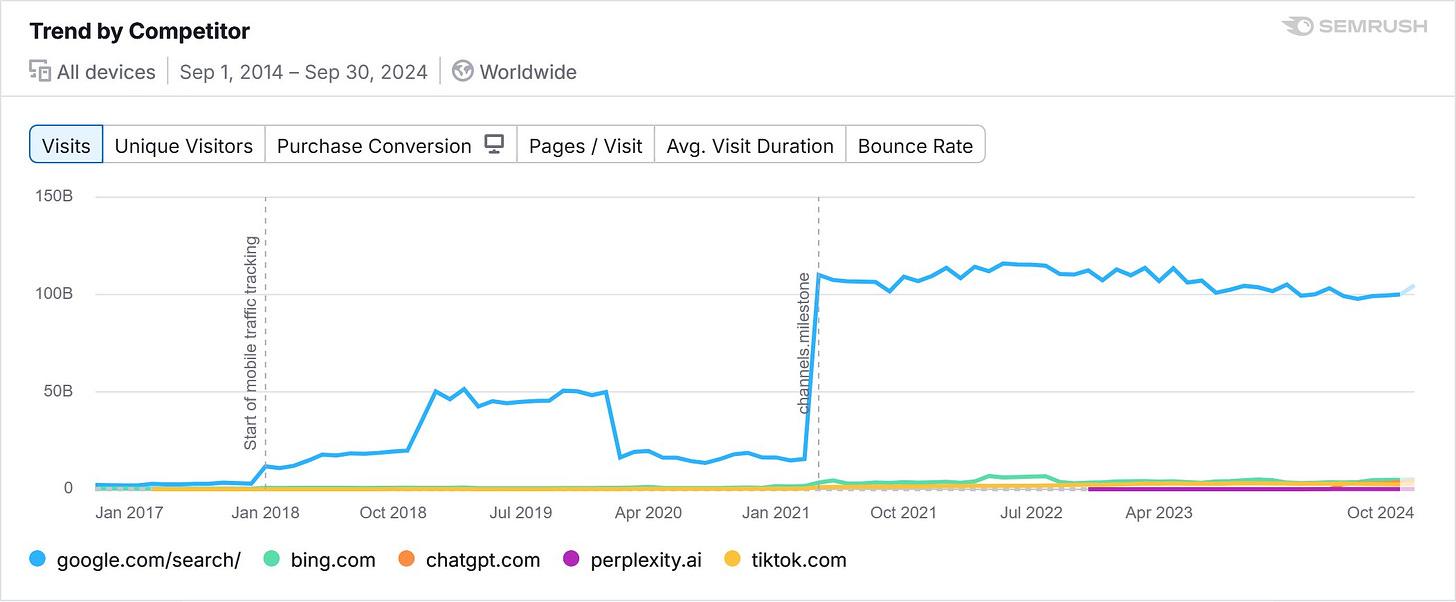Toggle google.com/search/ legend dot
This screenshot has height=602, width=1456.
click(x=38, y=560)
